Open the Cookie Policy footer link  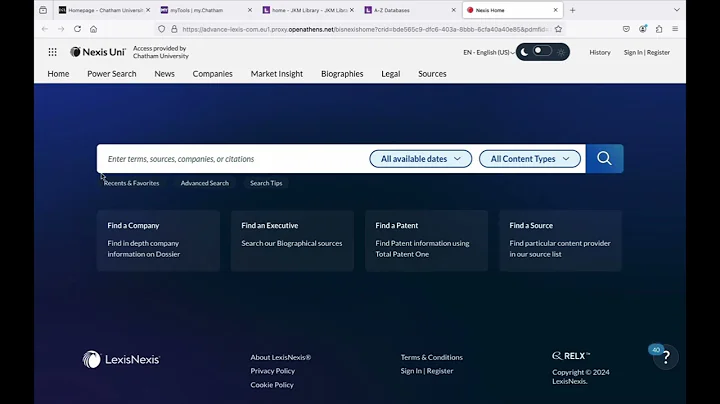click(272, 385)
